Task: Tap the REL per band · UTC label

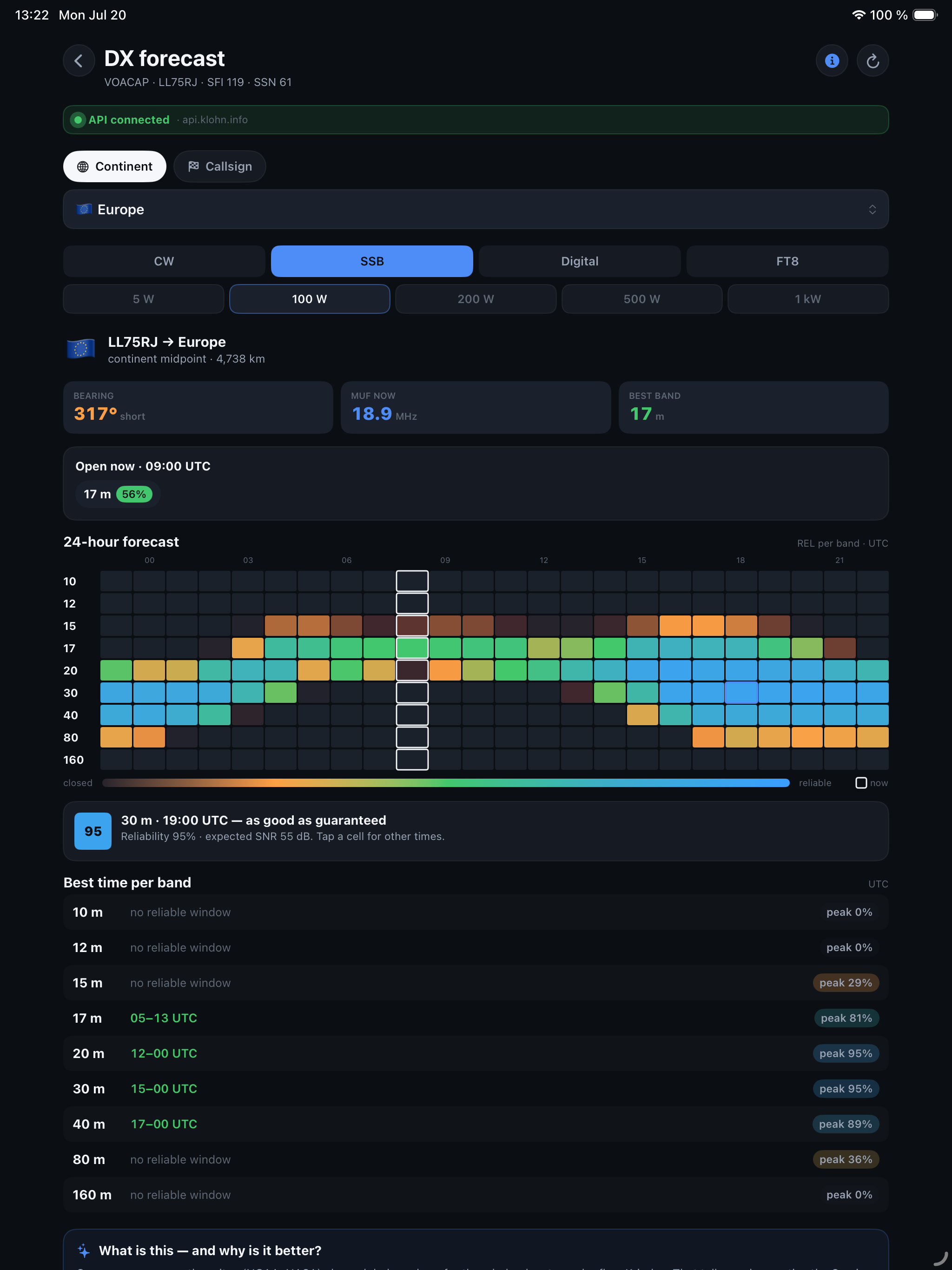Action: pyautogui.click(x=842, y=543)
